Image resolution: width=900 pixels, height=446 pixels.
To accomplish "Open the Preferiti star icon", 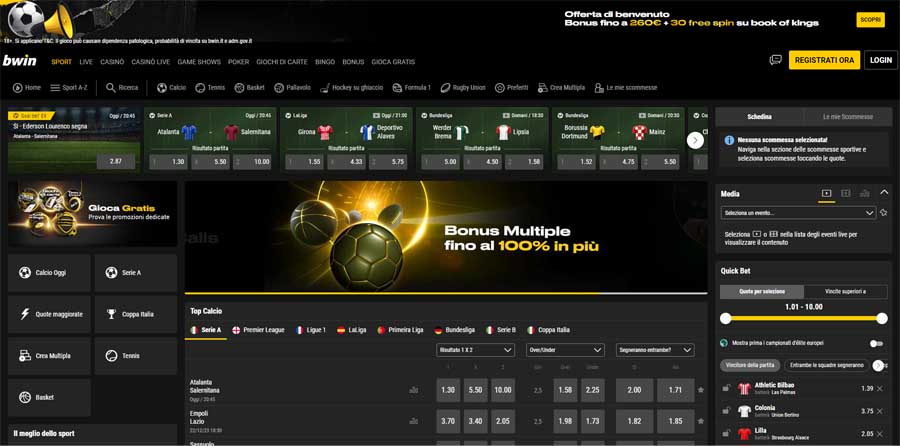I will pos(499,88).
